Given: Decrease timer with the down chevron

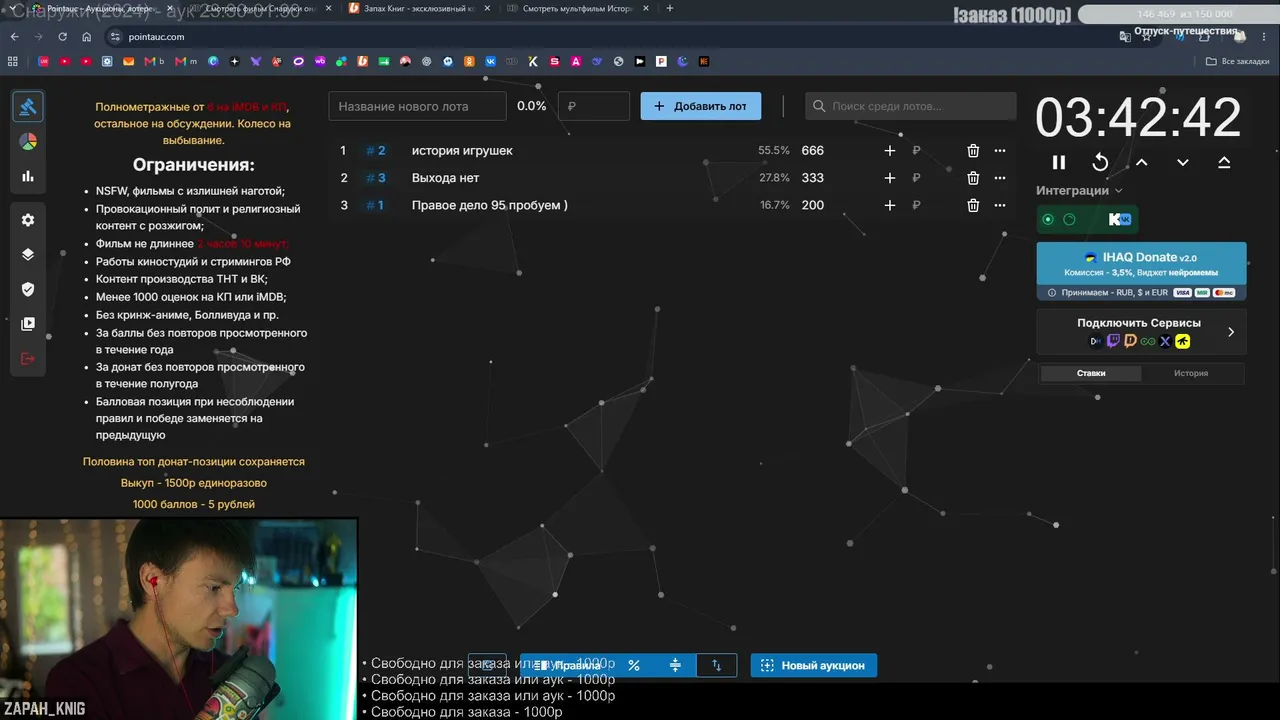Looking at the screenshot, I should coord(1183,162).
